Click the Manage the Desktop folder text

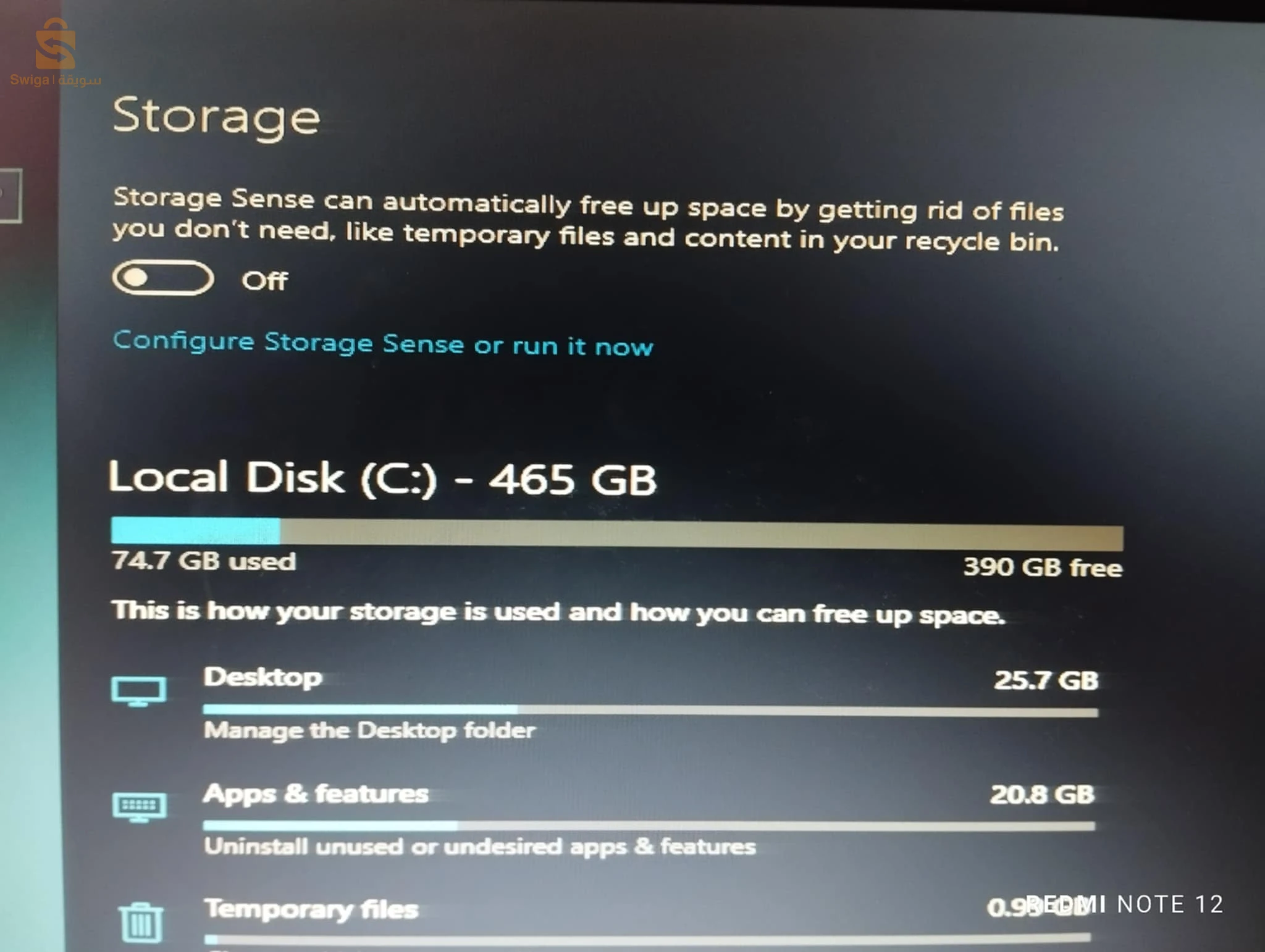click(x=370, y=731)
